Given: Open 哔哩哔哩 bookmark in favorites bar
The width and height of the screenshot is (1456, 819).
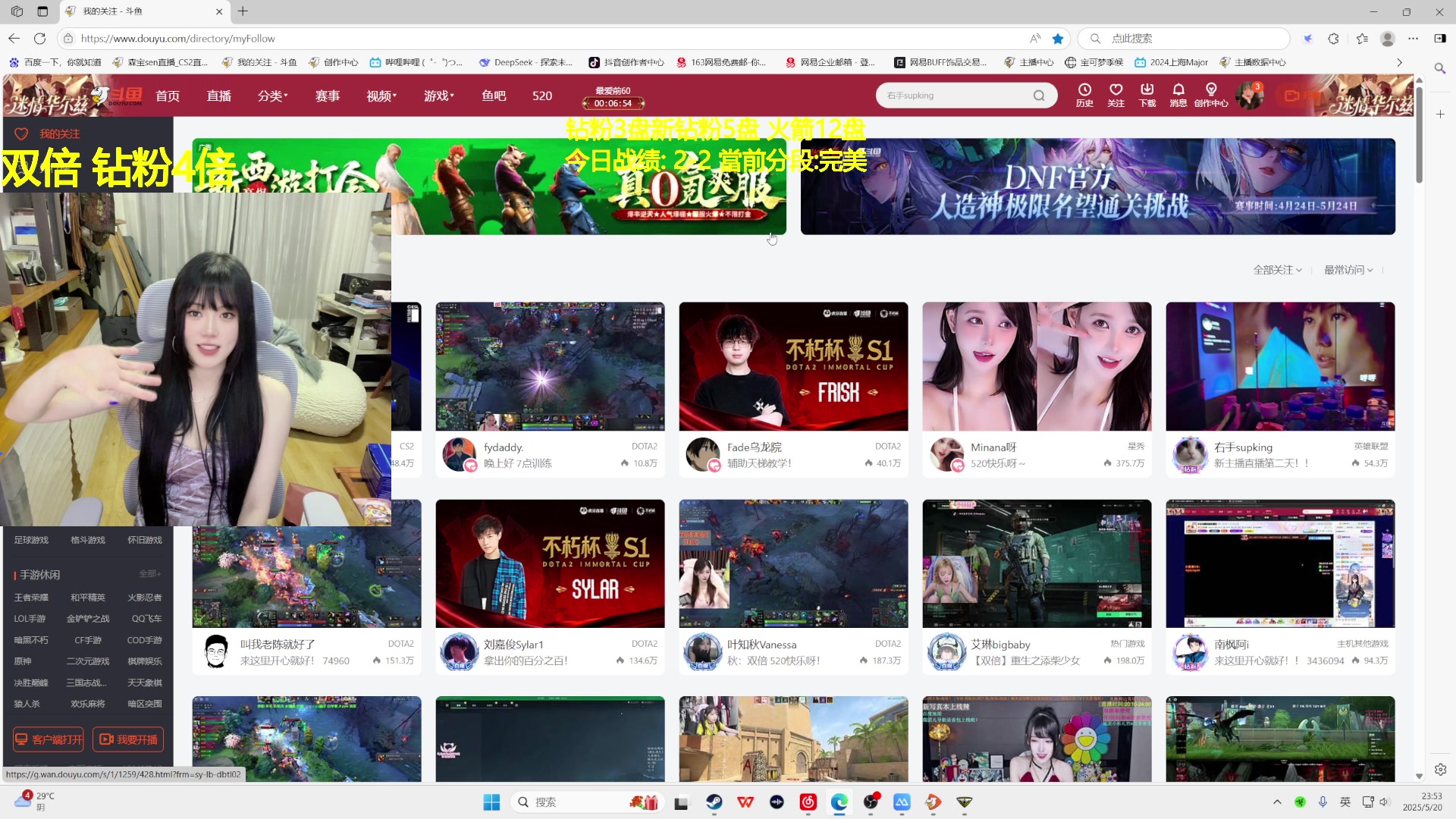Looking at the screenshot, I should tap(416, 62).
